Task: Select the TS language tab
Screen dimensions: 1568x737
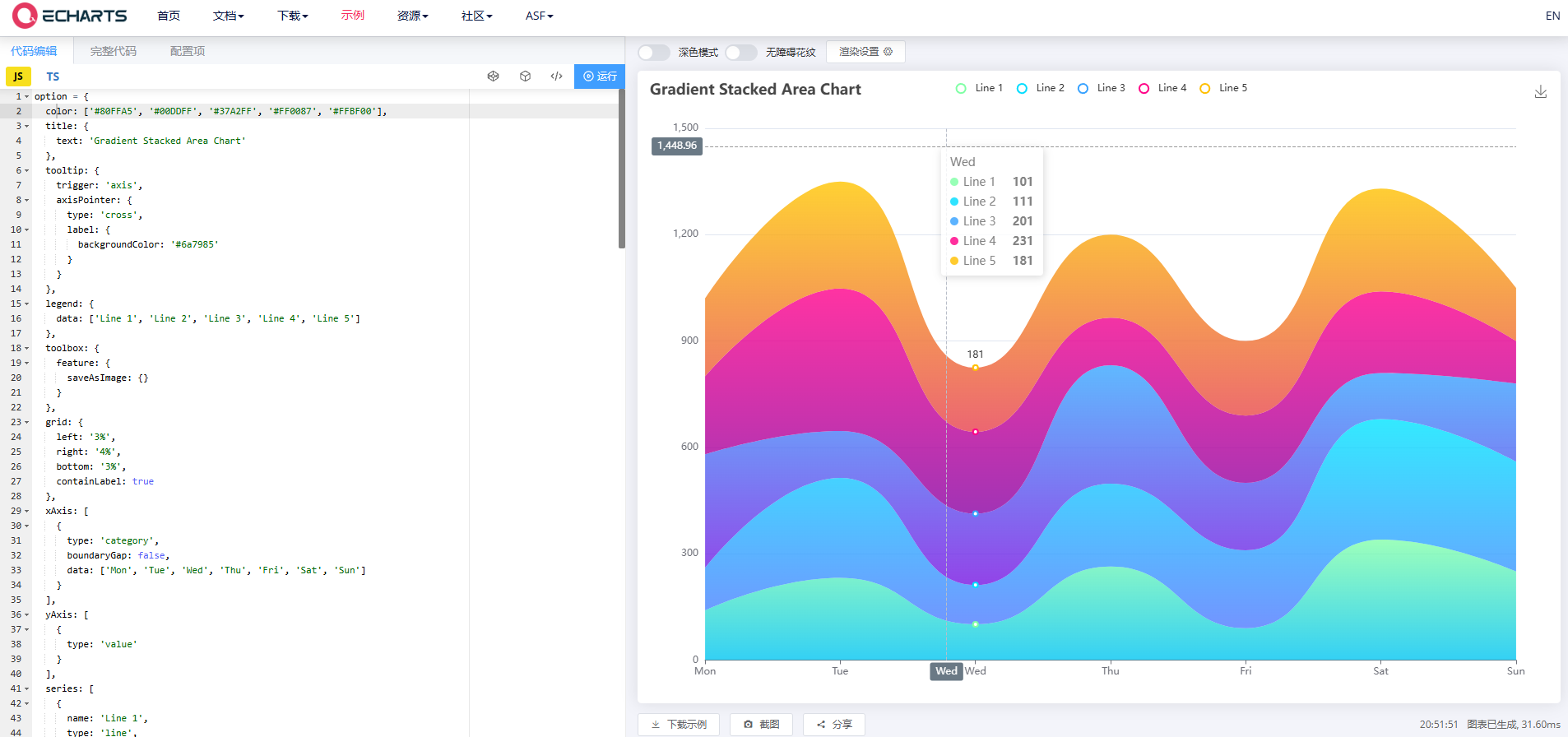Action: (x=53, y=76)
